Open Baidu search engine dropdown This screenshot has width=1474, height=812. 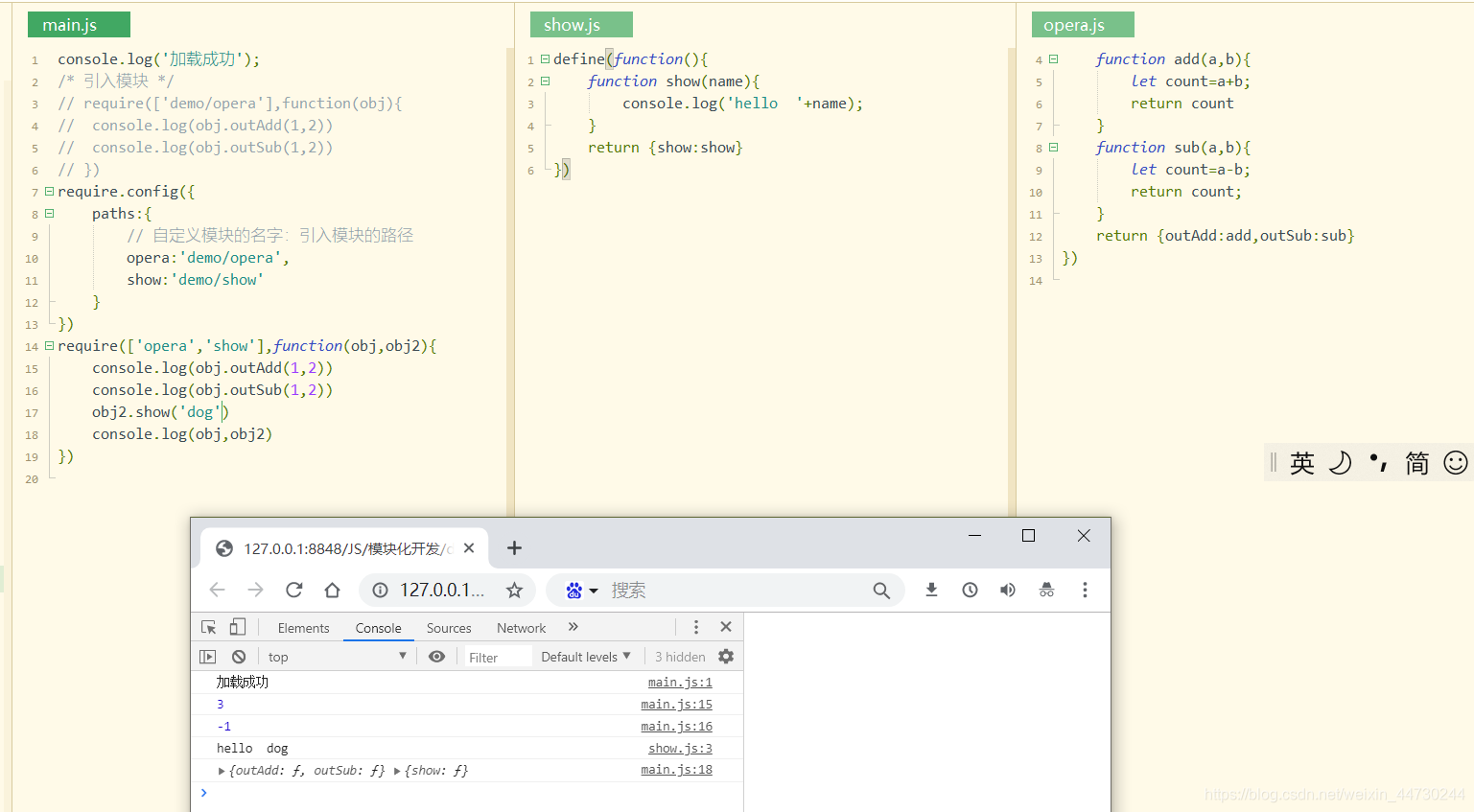(581, 591)
